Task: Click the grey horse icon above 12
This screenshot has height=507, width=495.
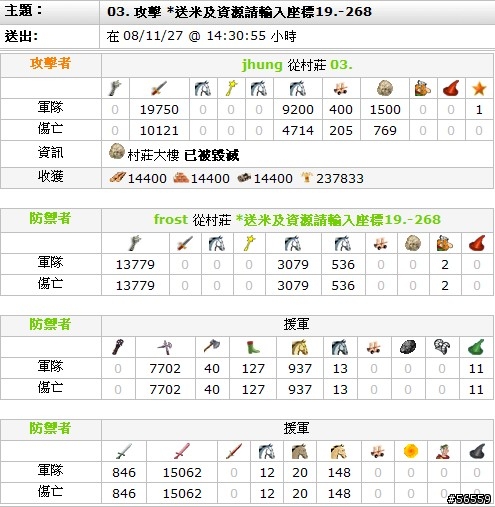Action: [x=267, y=451]
